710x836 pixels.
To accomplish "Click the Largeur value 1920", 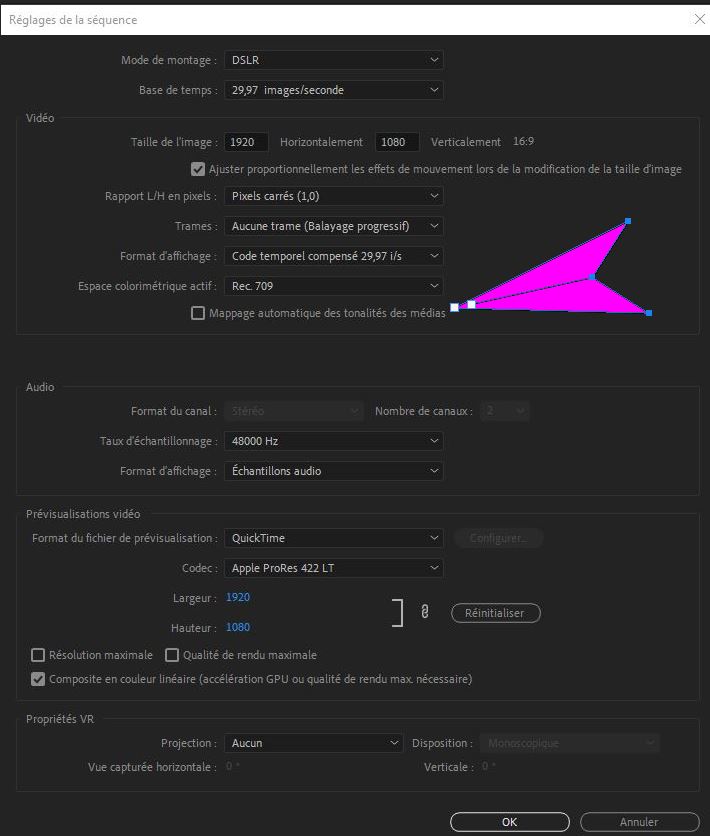I will 238,597.
